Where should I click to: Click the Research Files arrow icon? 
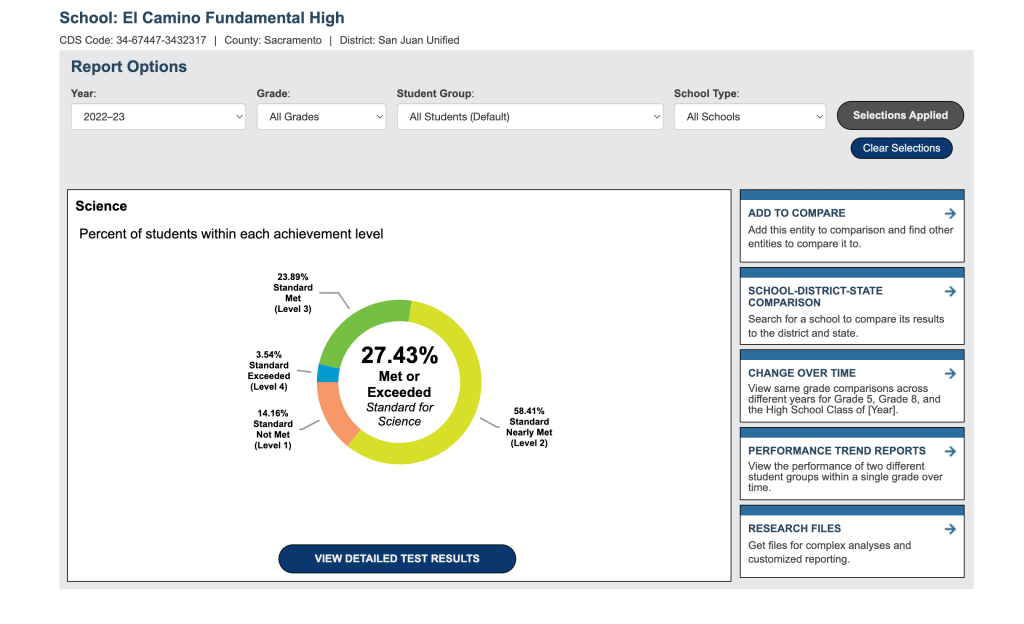(x=950, y=529)
